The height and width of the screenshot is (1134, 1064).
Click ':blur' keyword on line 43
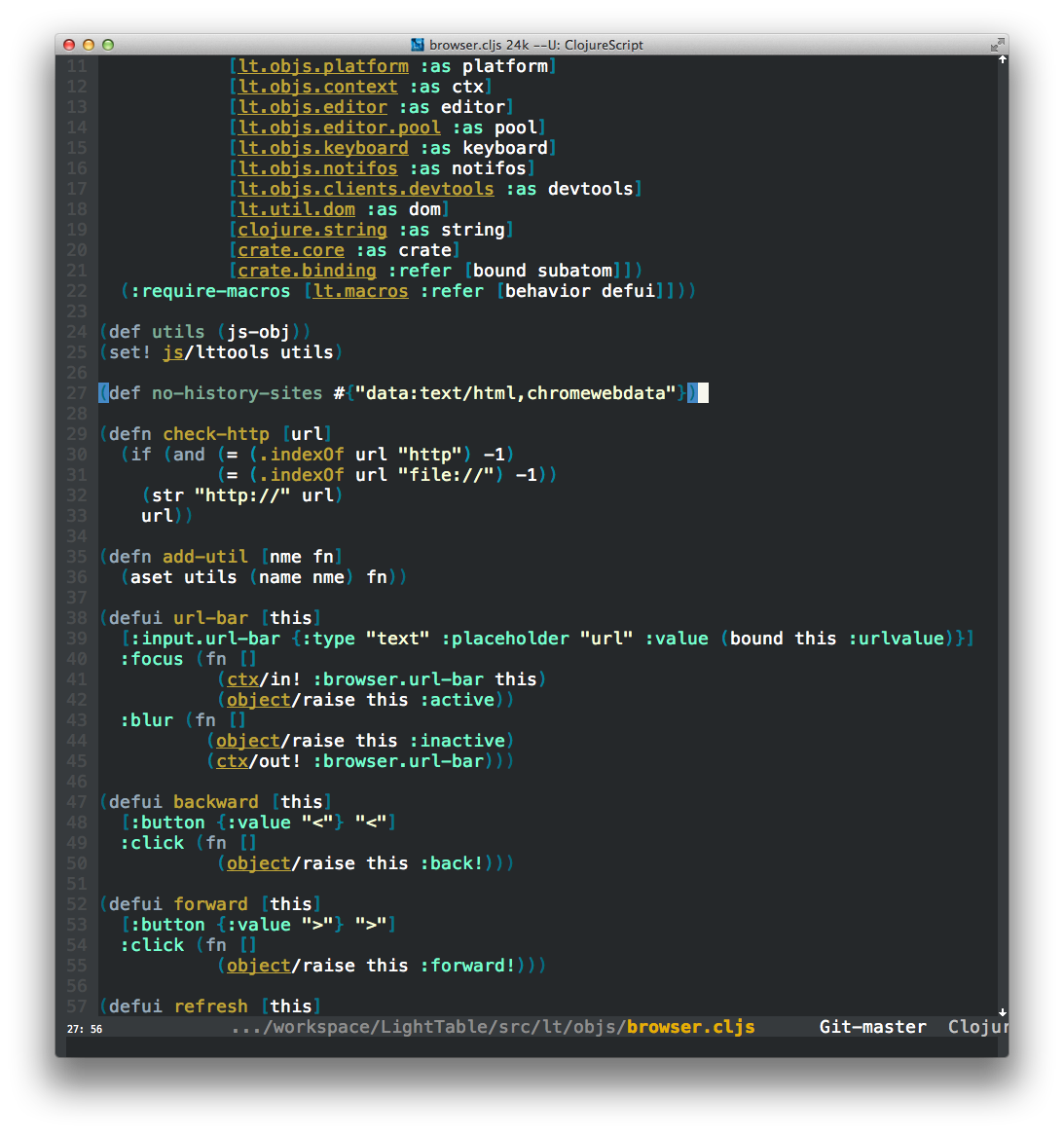[147, 720]
